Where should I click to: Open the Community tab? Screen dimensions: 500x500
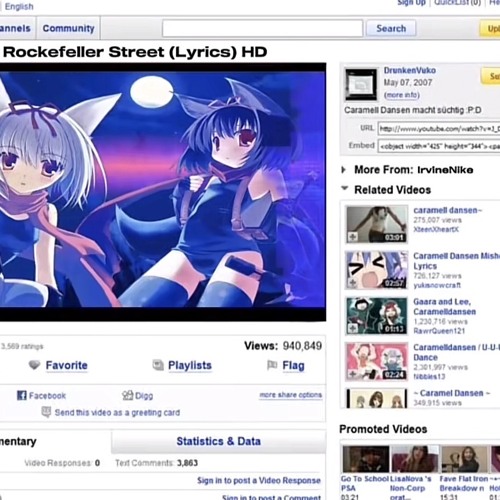click(68, 28)
